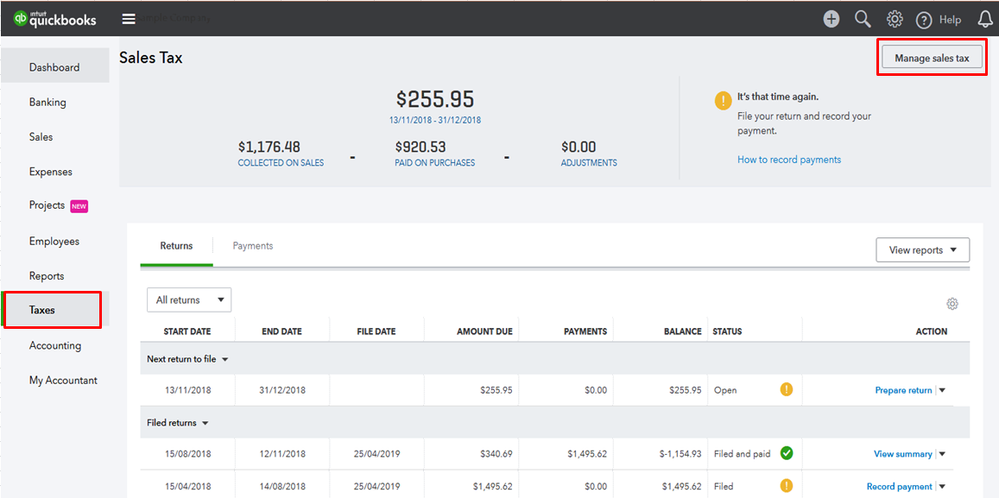This screenshot has width=999, height=498.
Task: Click the View summary link
Action: click(x=903, y=454)
